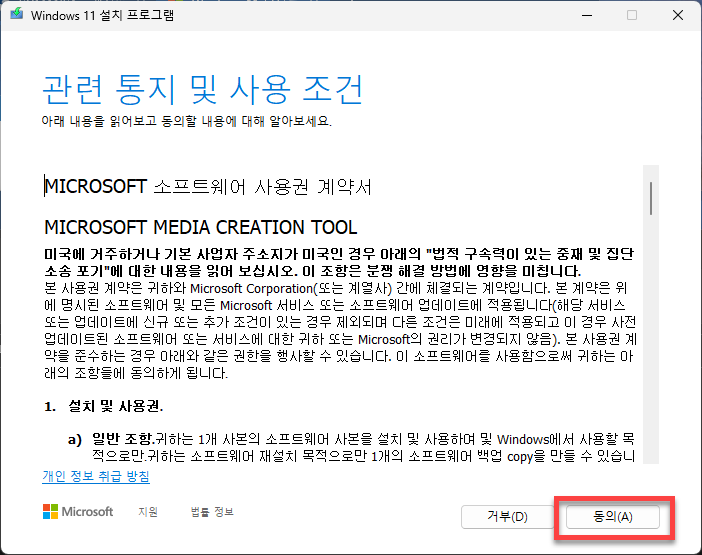Click the bold paragraph starting 미국에 거주하거나
The image size is (702, 555).
click(339, 262)
